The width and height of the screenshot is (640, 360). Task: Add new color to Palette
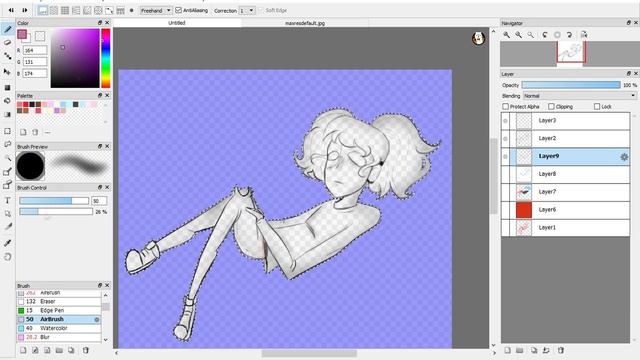coord(23,132)
